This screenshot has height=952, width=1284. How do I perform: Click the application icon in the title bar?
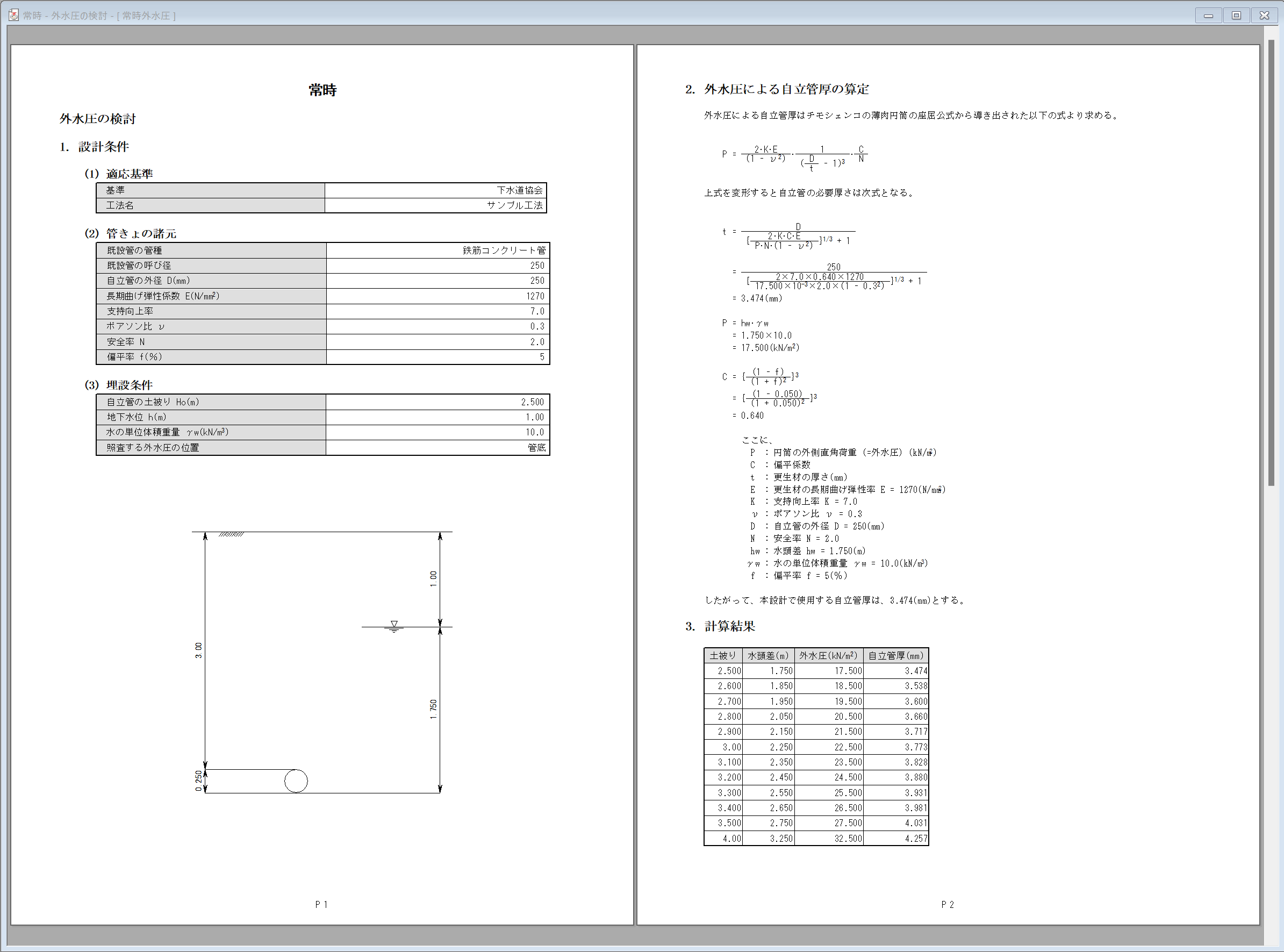(13, 15)
